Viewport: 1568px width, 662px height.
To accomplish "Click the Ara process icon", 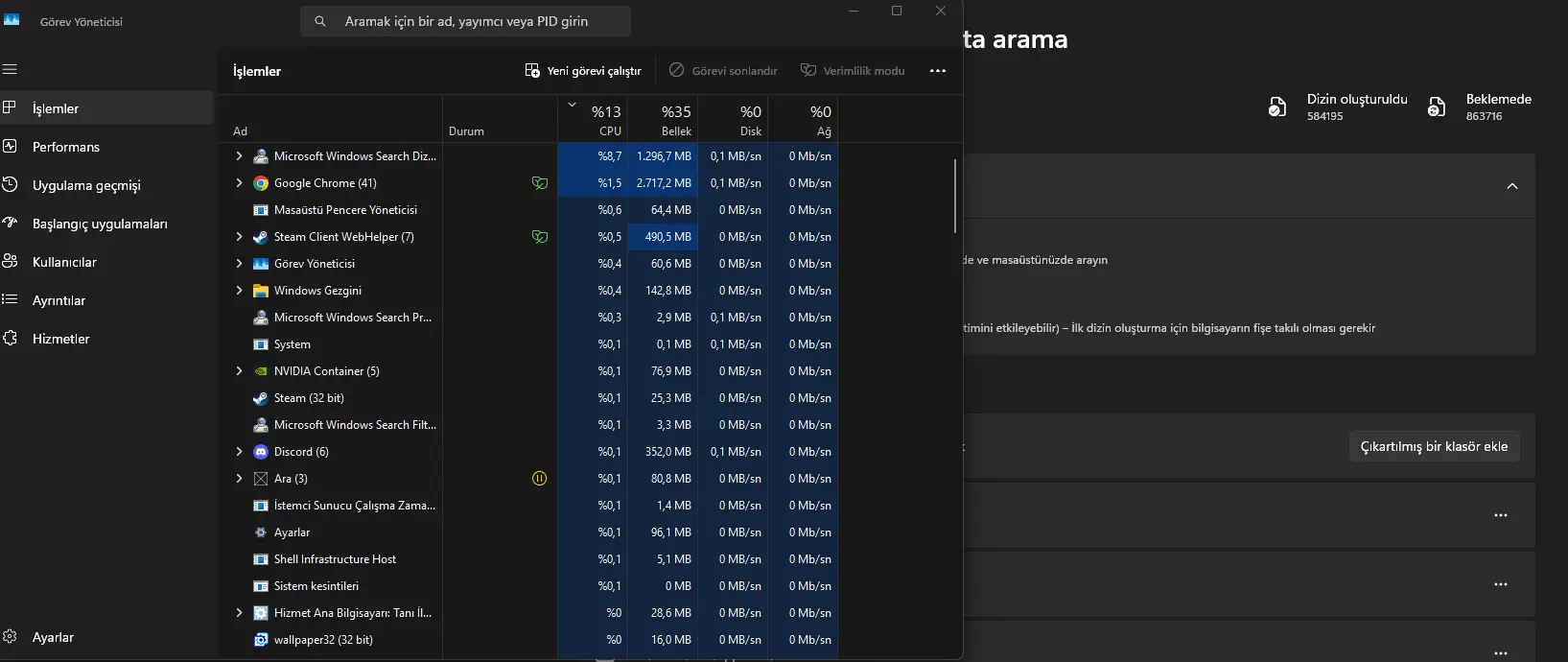I will (x=261, y=479).
